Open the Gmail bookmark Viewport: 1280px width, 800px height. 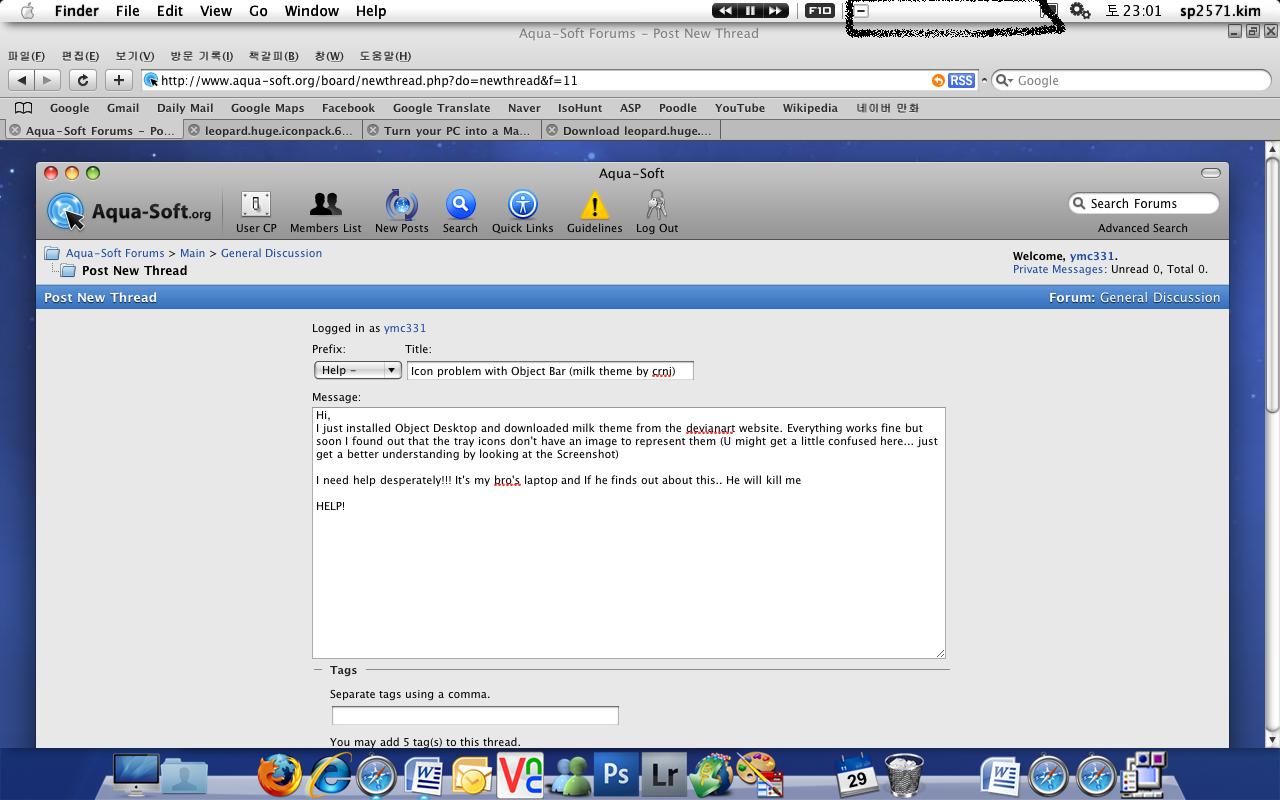(123, 108)
